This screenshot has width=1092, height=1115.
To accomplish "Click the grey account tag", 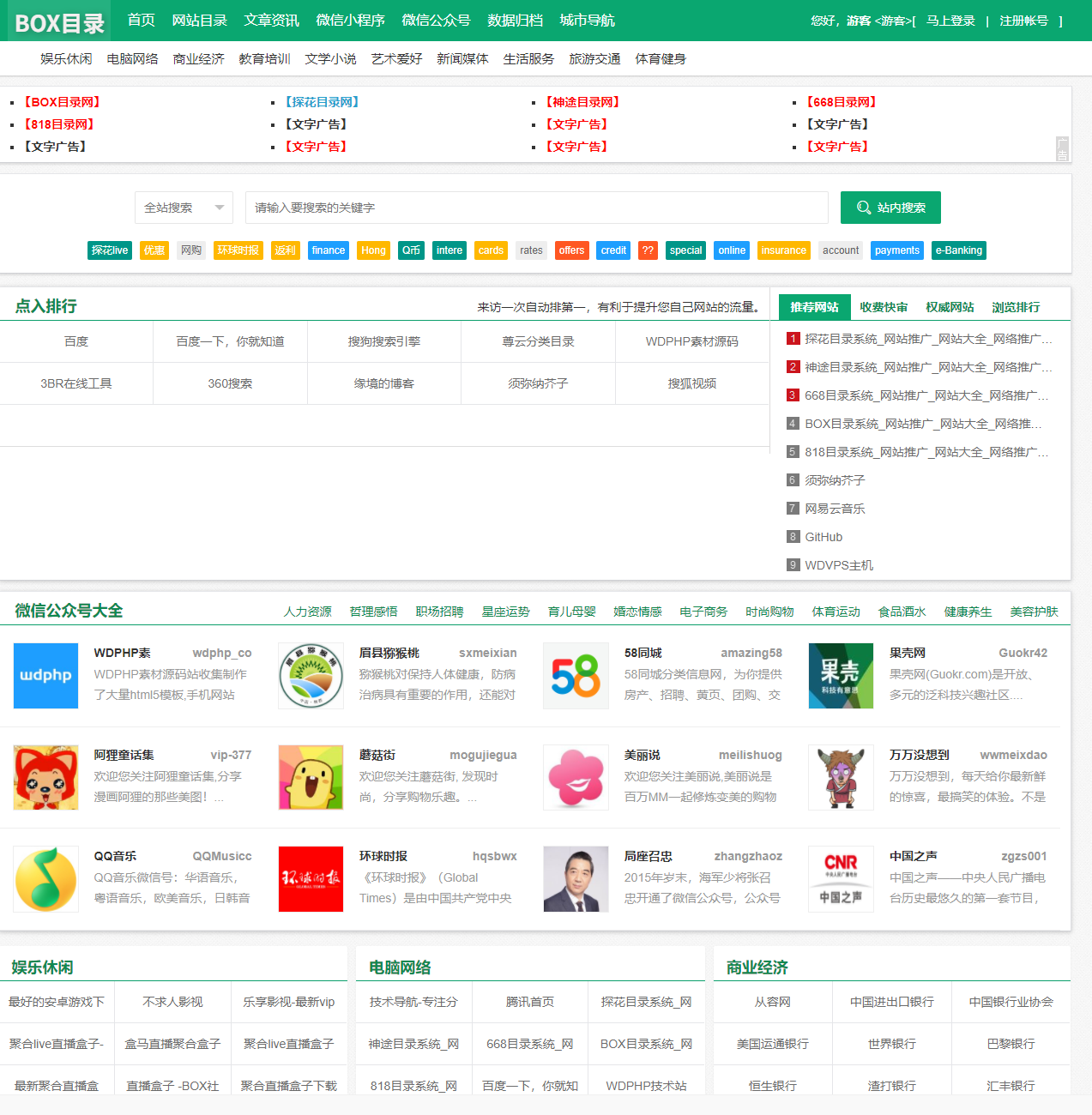I will [841, 250].
